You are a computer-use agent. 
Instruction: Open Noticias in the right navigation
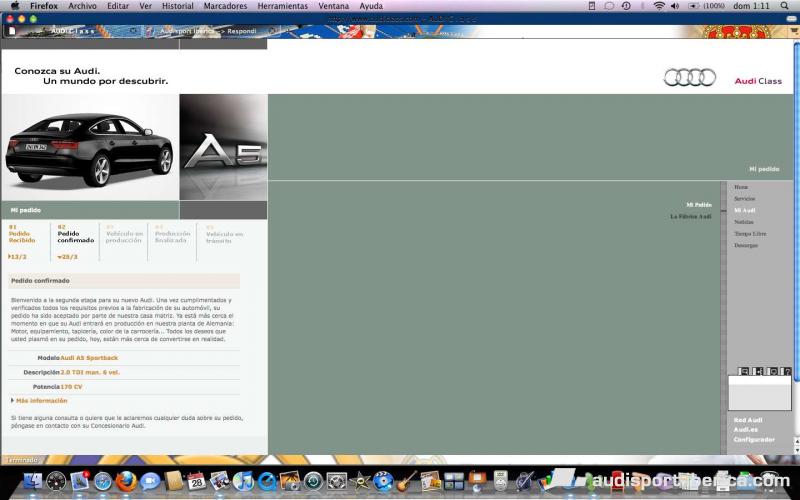(x=743, y=222)
